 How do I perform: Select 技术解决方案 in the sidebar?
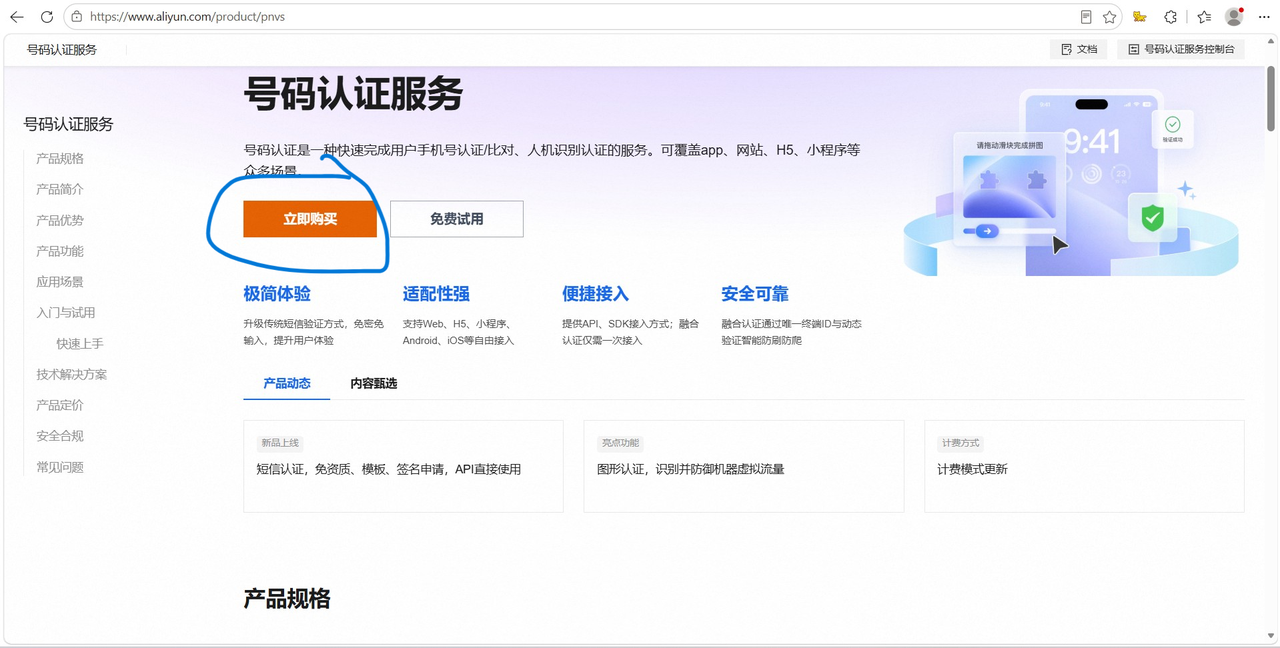[72, 374]
